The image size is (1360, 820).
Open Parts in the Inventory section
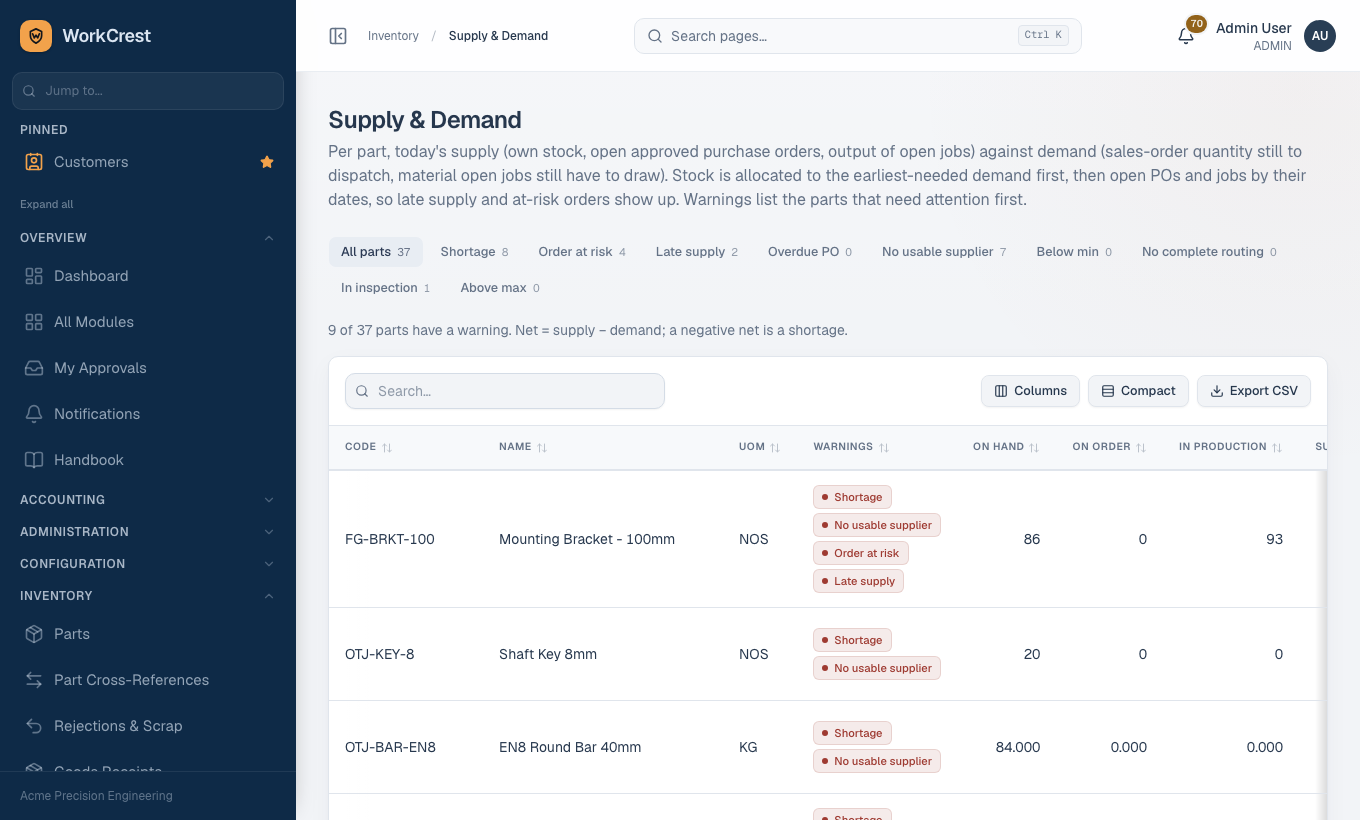pos(148,634)
